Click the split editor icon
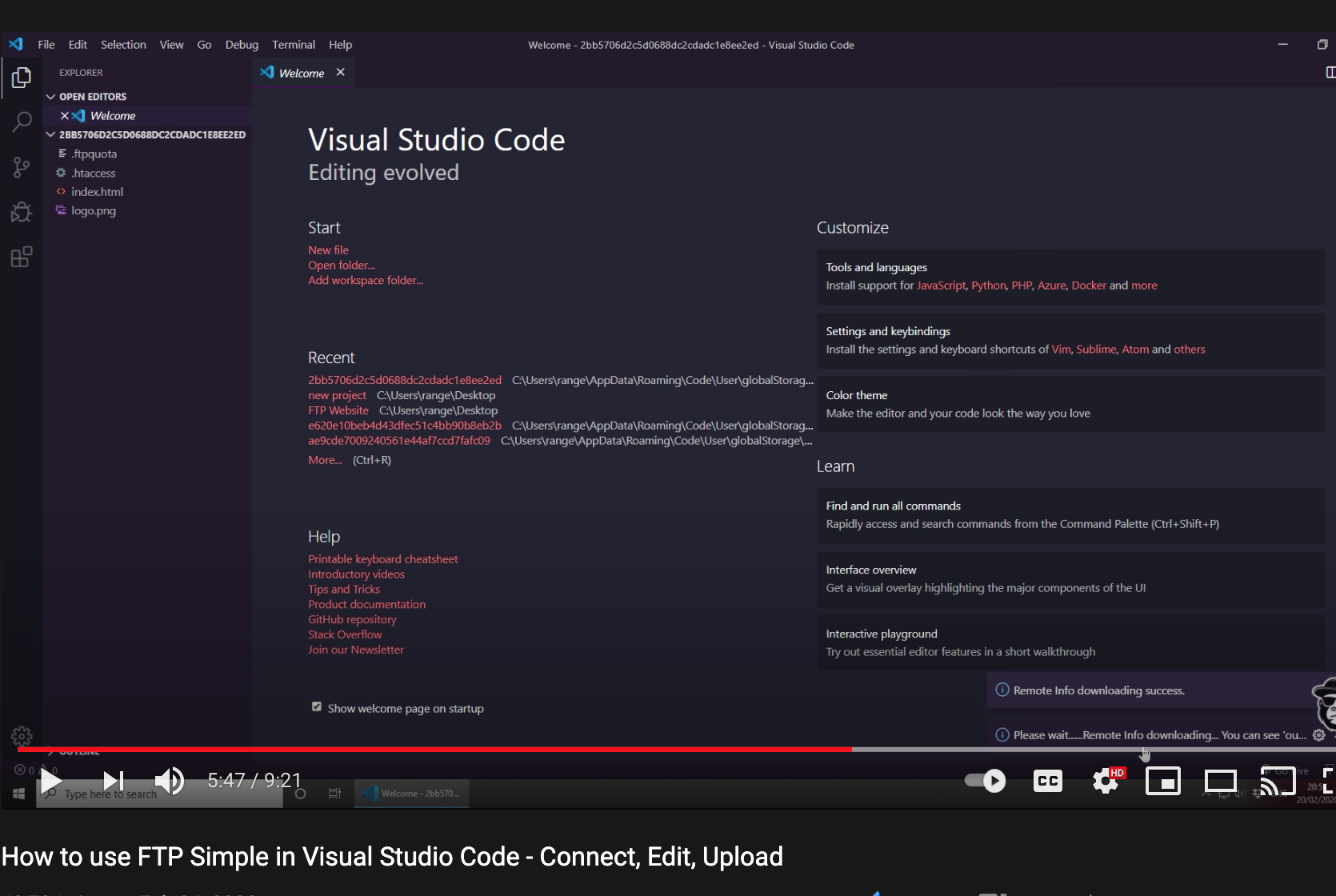This screenshot has height=896, width=1336. [x=1330, y=73]
